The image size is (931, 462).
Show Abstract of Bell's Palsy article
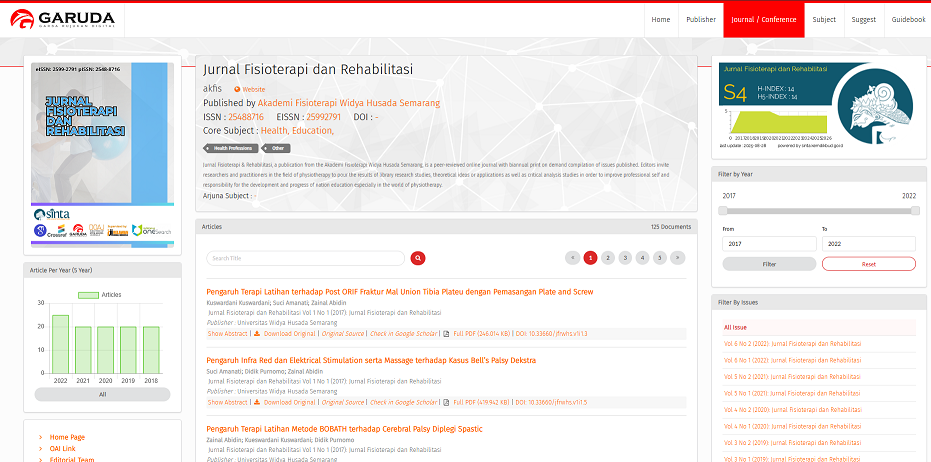click(227, 403)
